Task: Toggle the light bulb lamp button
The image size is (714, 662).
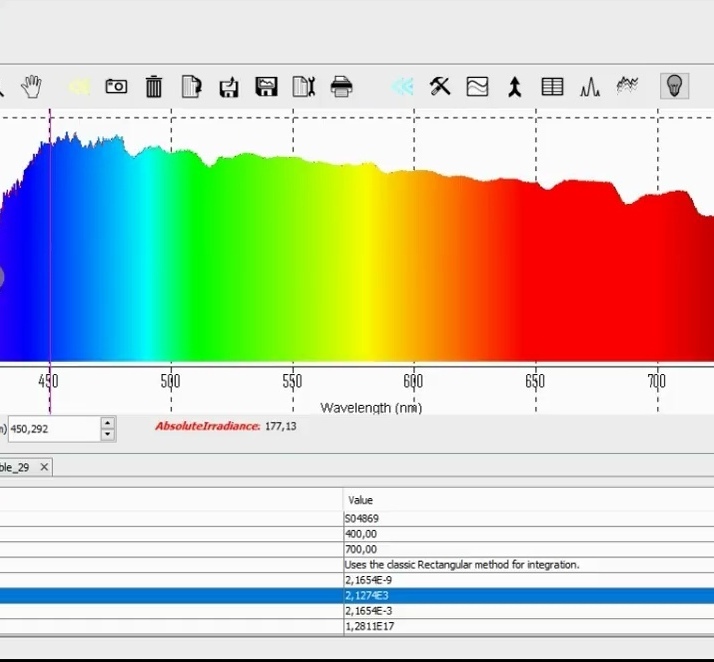Action: click(674, 86)
